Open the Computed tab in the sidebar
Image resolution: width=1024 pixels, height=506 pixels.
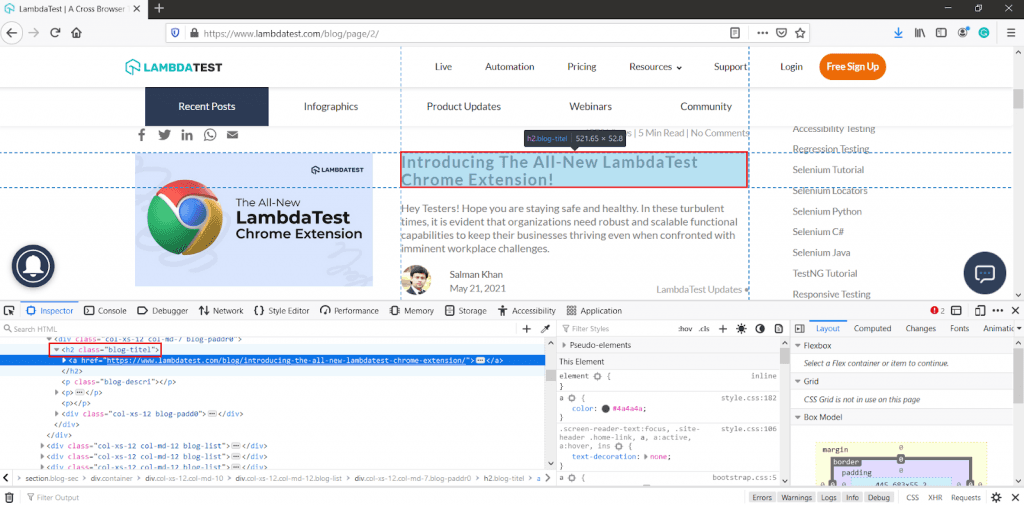point(872,328)
